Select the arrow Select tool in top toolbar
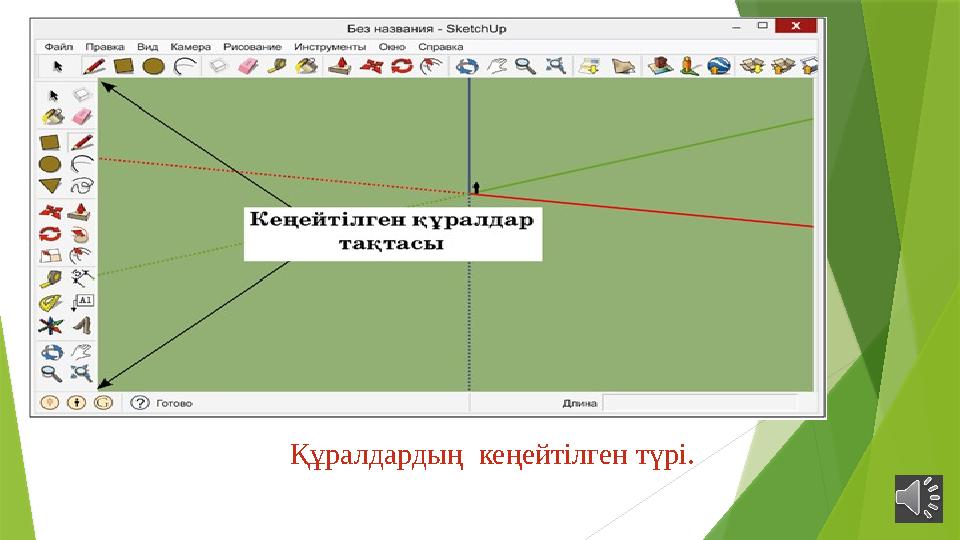The height and width of the screenshot is (540, 960). 58,66
